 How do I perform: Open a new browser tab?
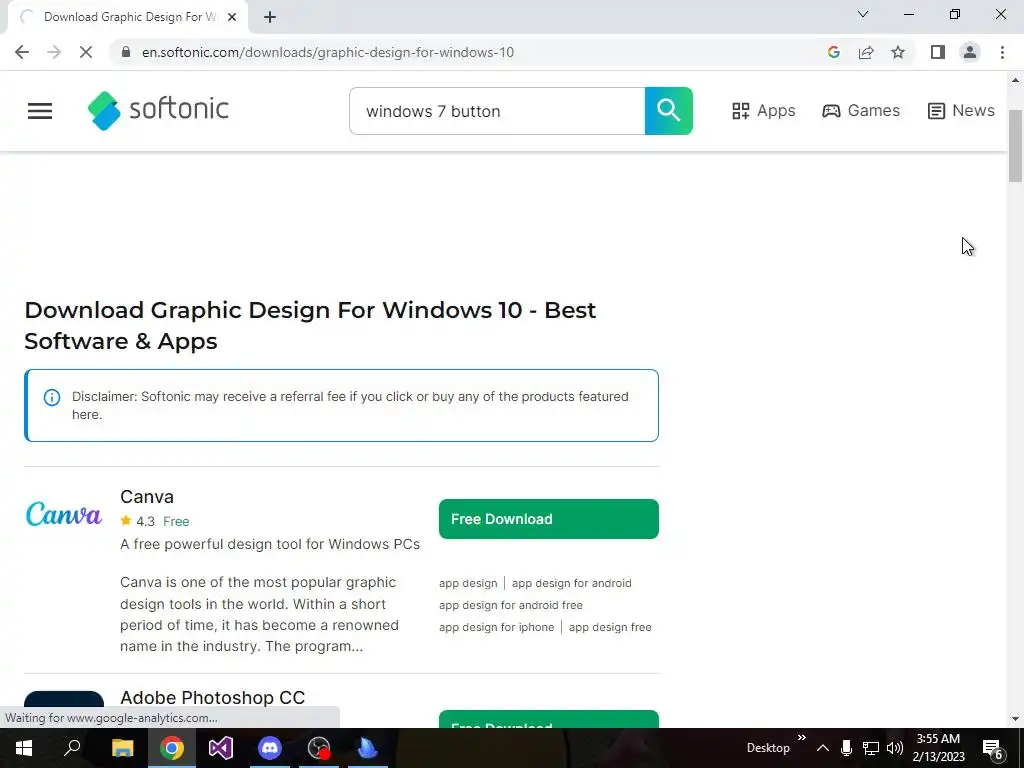pyautogui.click(x=270, y=17)
